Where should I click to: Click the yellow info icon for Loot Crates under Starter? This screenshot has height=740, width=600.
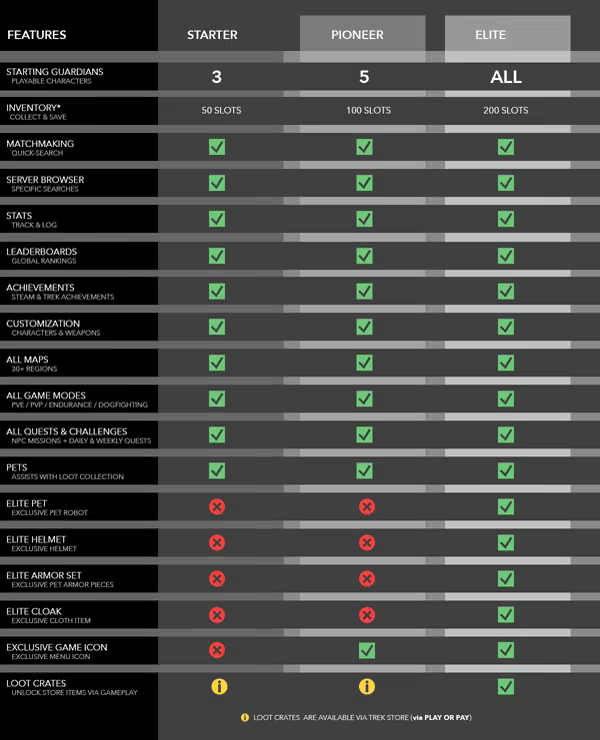[216, 686]
